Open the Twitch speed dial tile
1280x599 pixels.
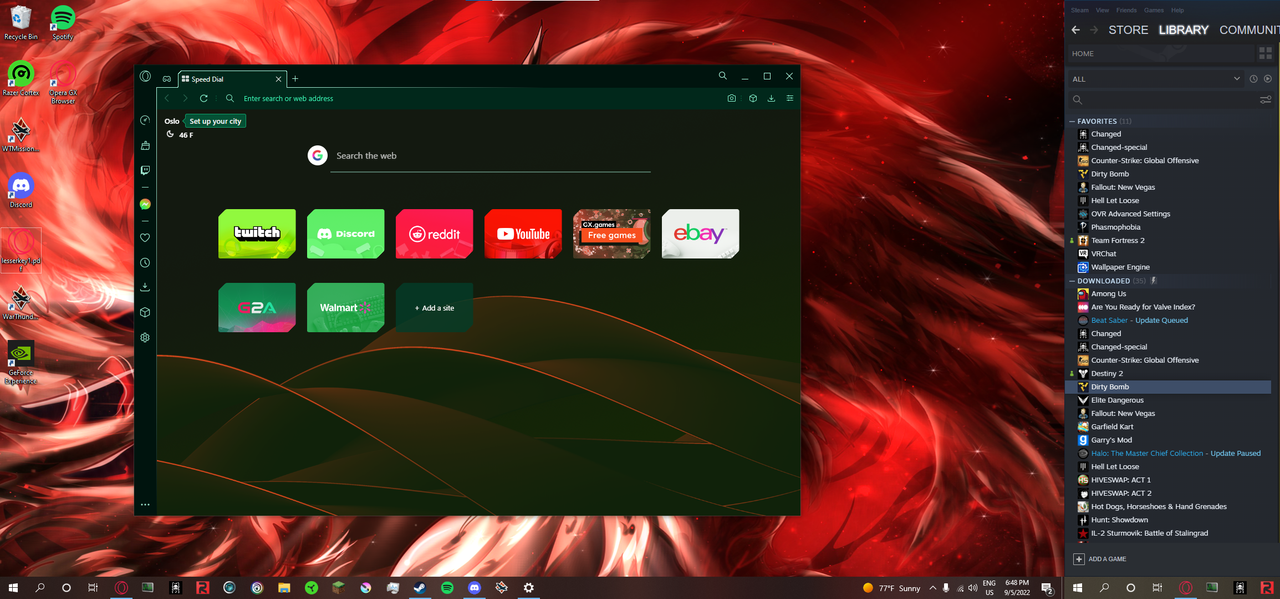pos(257,234)
